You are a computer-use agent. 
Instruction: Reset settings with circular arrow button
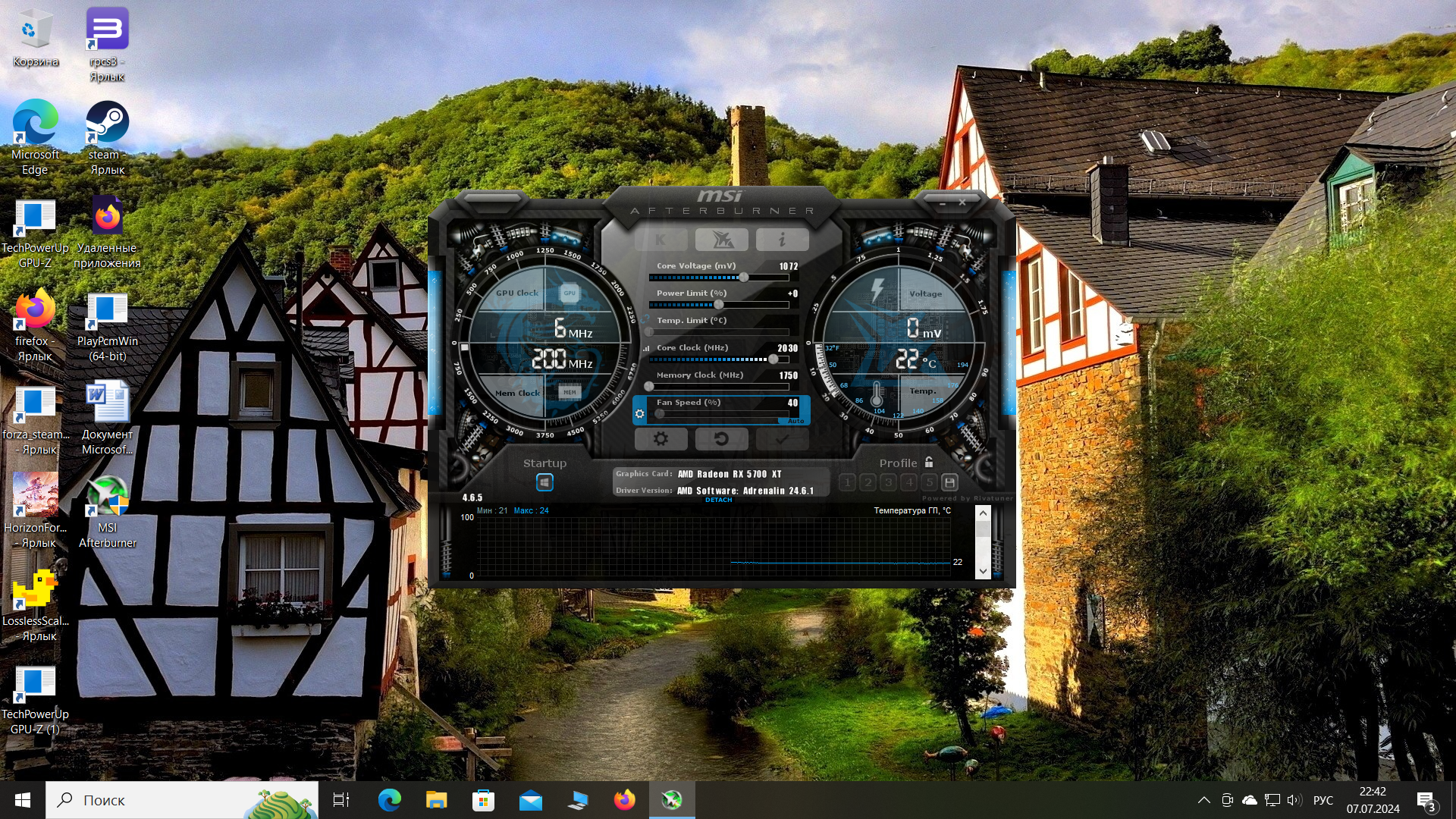(x=721, y=439)
